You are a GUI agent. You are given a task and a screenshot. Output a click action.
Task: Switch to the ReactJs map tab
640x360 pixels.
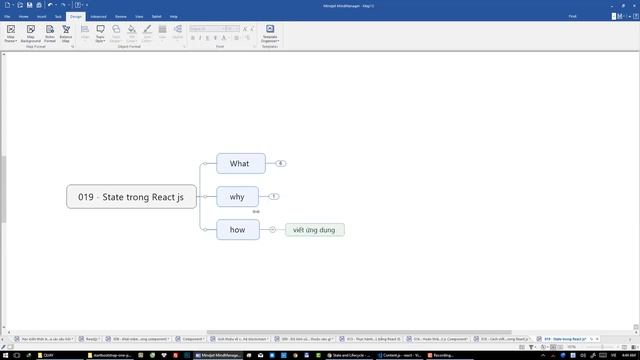pos(89,339)
